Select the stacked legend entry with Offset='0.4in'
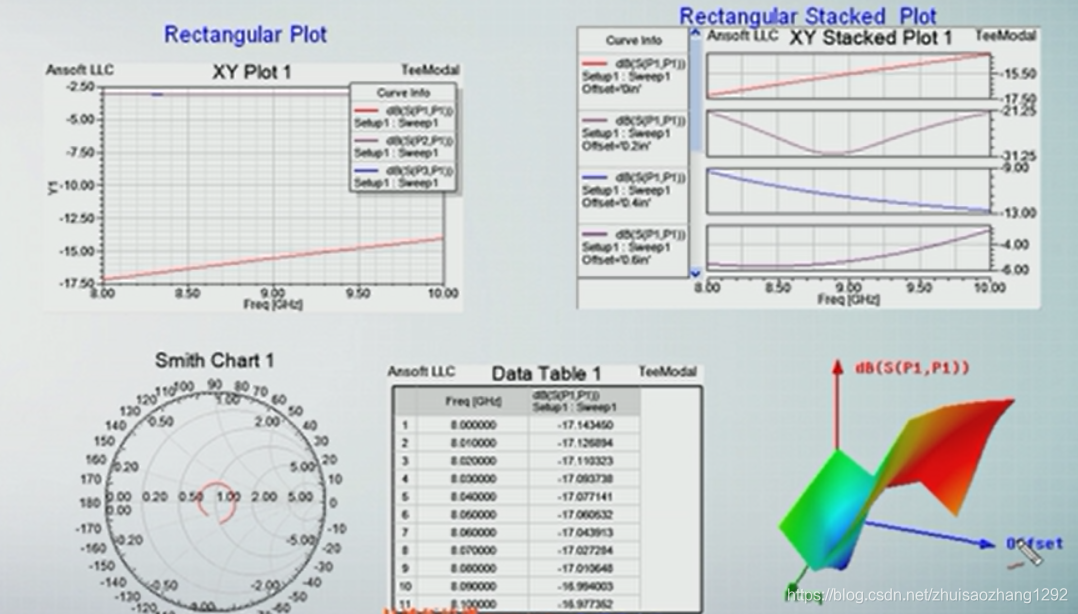Viewport: 1078px width, 614px height. tap(632, 190)
